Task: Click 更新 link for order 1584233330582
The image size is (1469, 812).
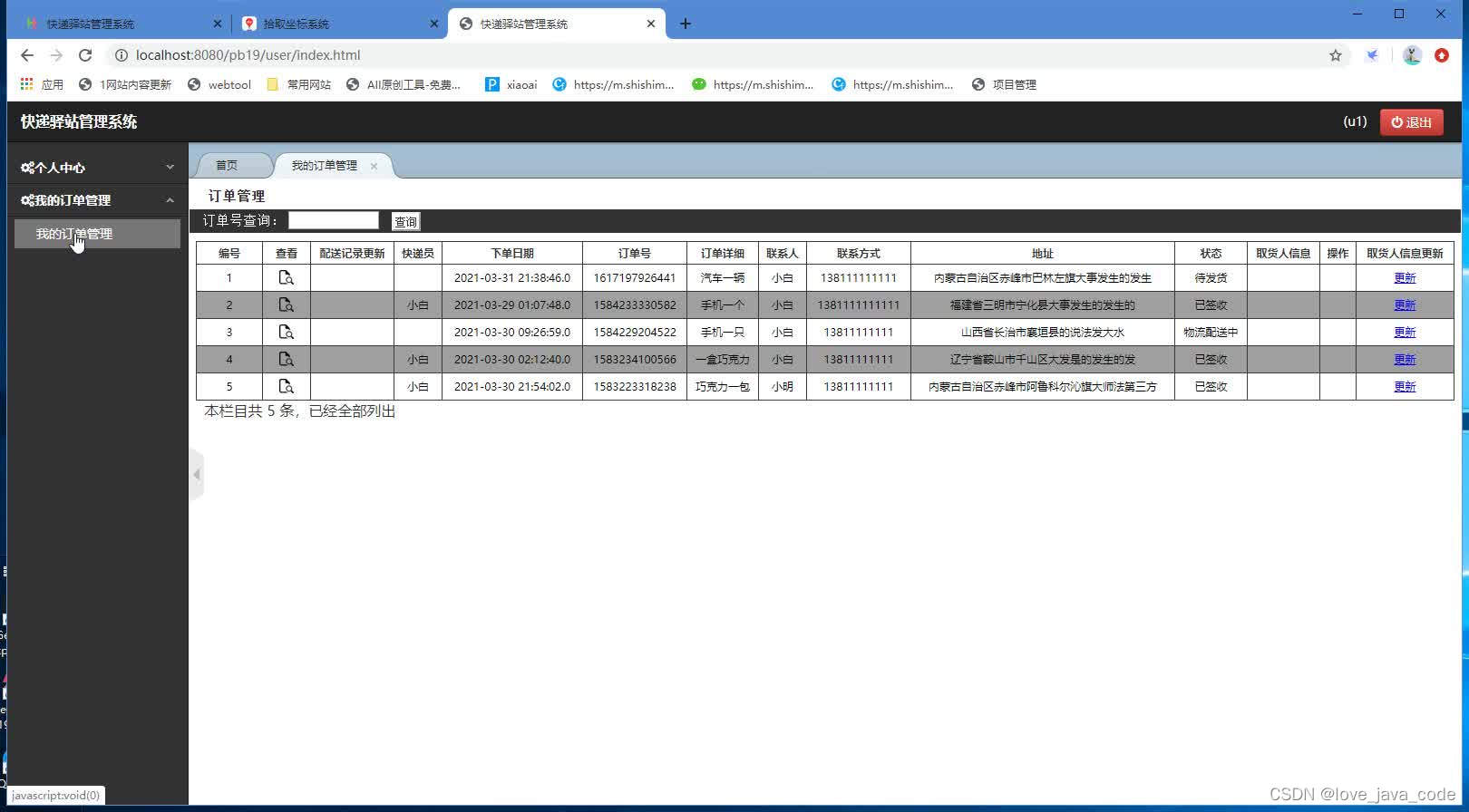Action: click(x=1405, y=305)
